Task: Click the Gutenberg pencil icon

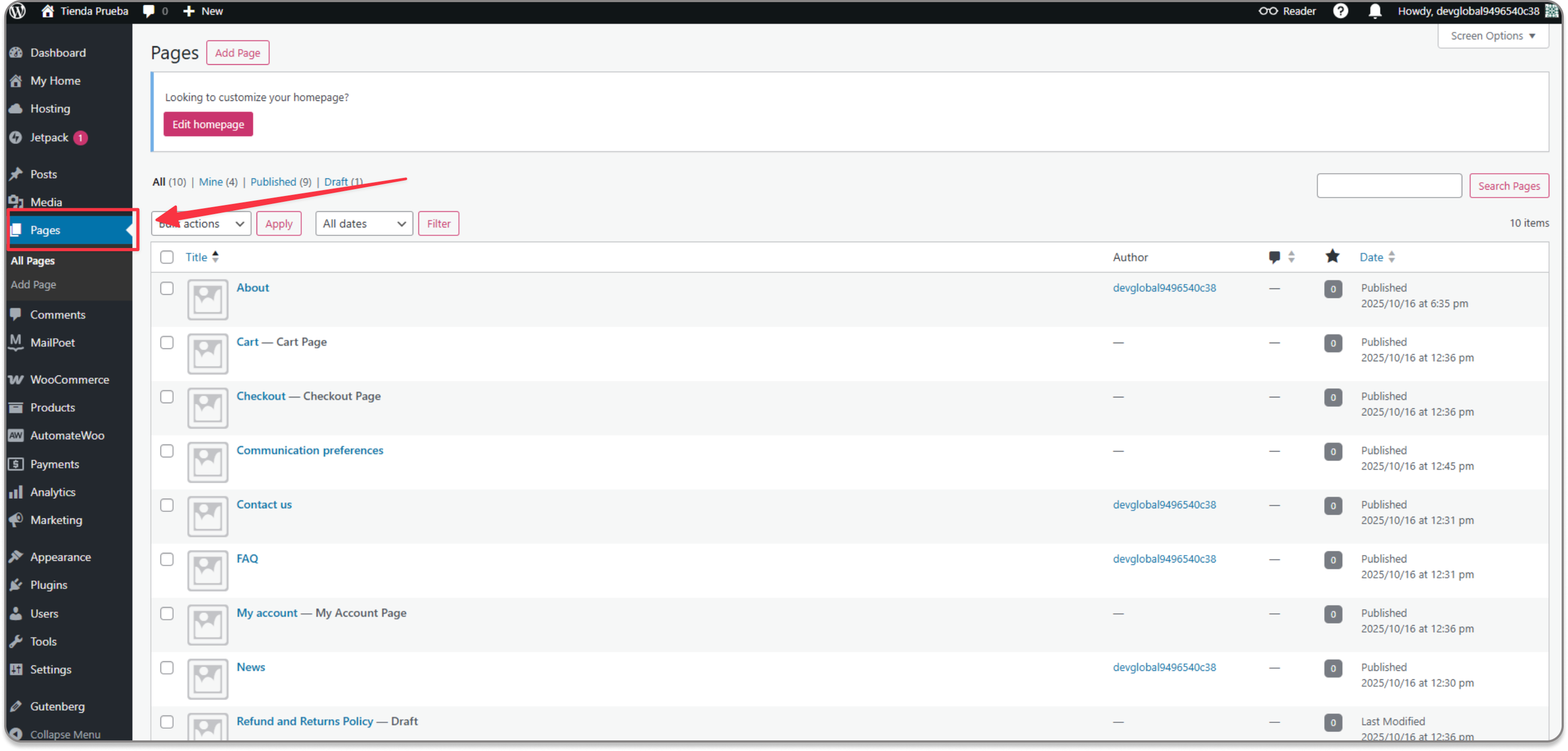Action: tap(16, 706)
